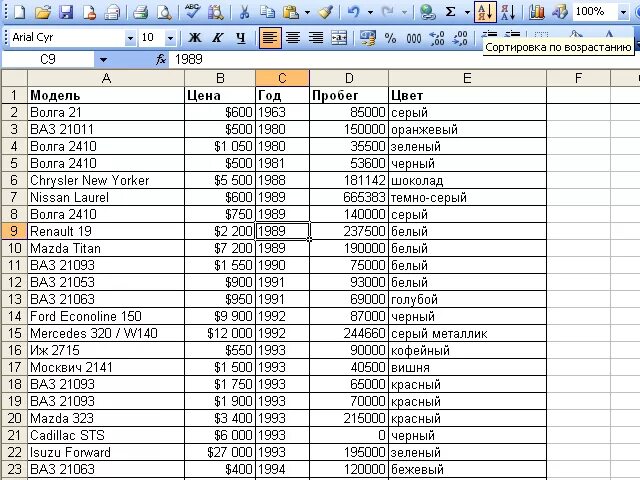Open the Arial Cyr font dropdown arrow
The height and width of the screenshot is (480, 640).
point(130,38)
